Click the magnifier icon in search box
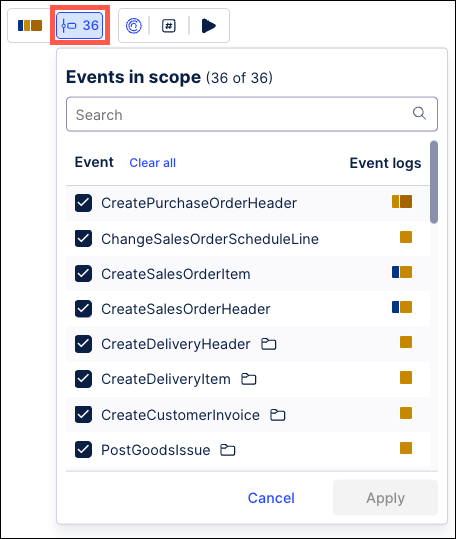 pos(419,113)
